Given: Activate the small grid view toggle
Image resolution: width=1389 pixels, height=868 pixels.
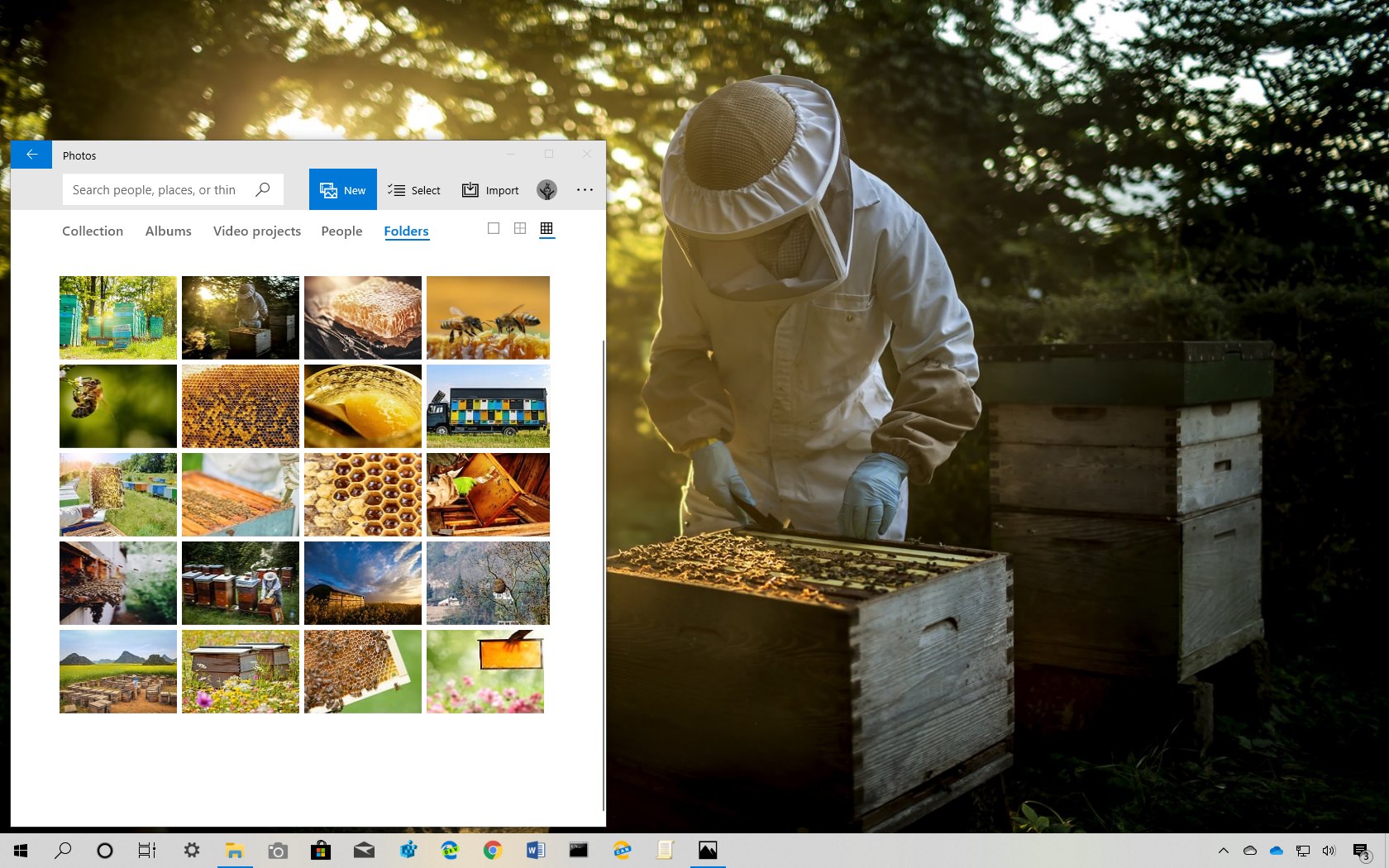Looking at the screenshot, I should pyautogui.click(x=547, y=229).
